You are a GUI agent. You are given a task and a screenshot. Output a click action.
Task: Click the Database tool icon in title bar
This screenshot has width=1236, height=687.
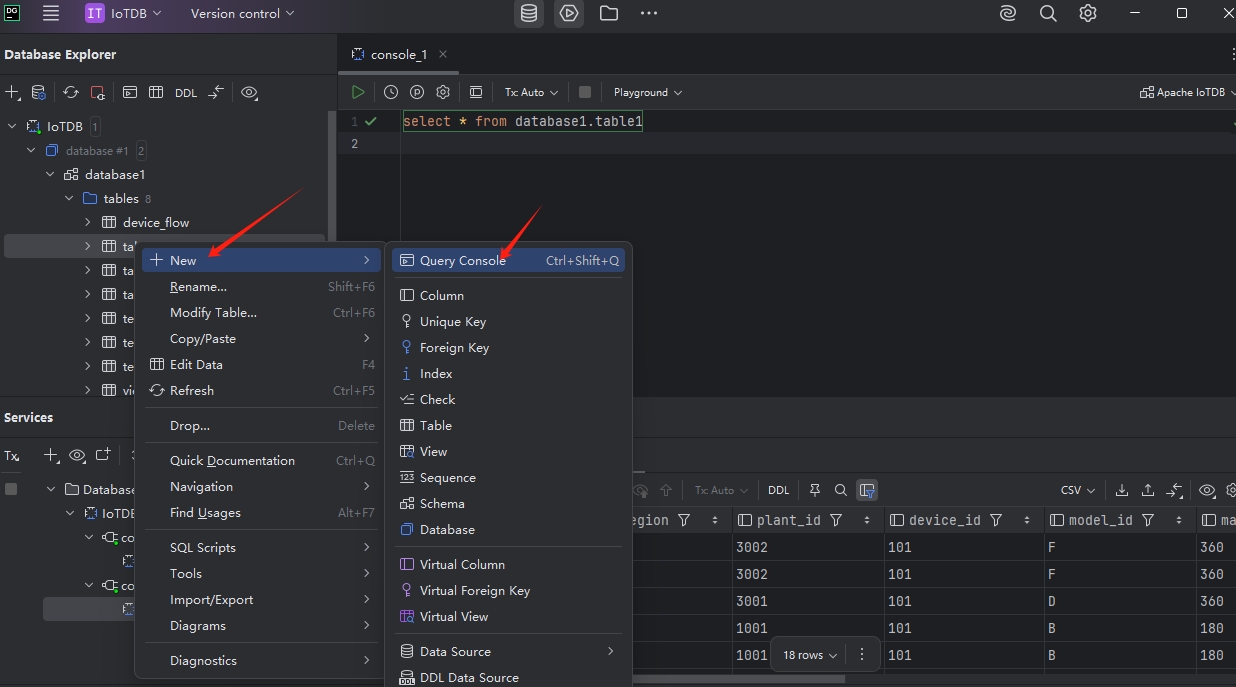click(x=529, y=14)
